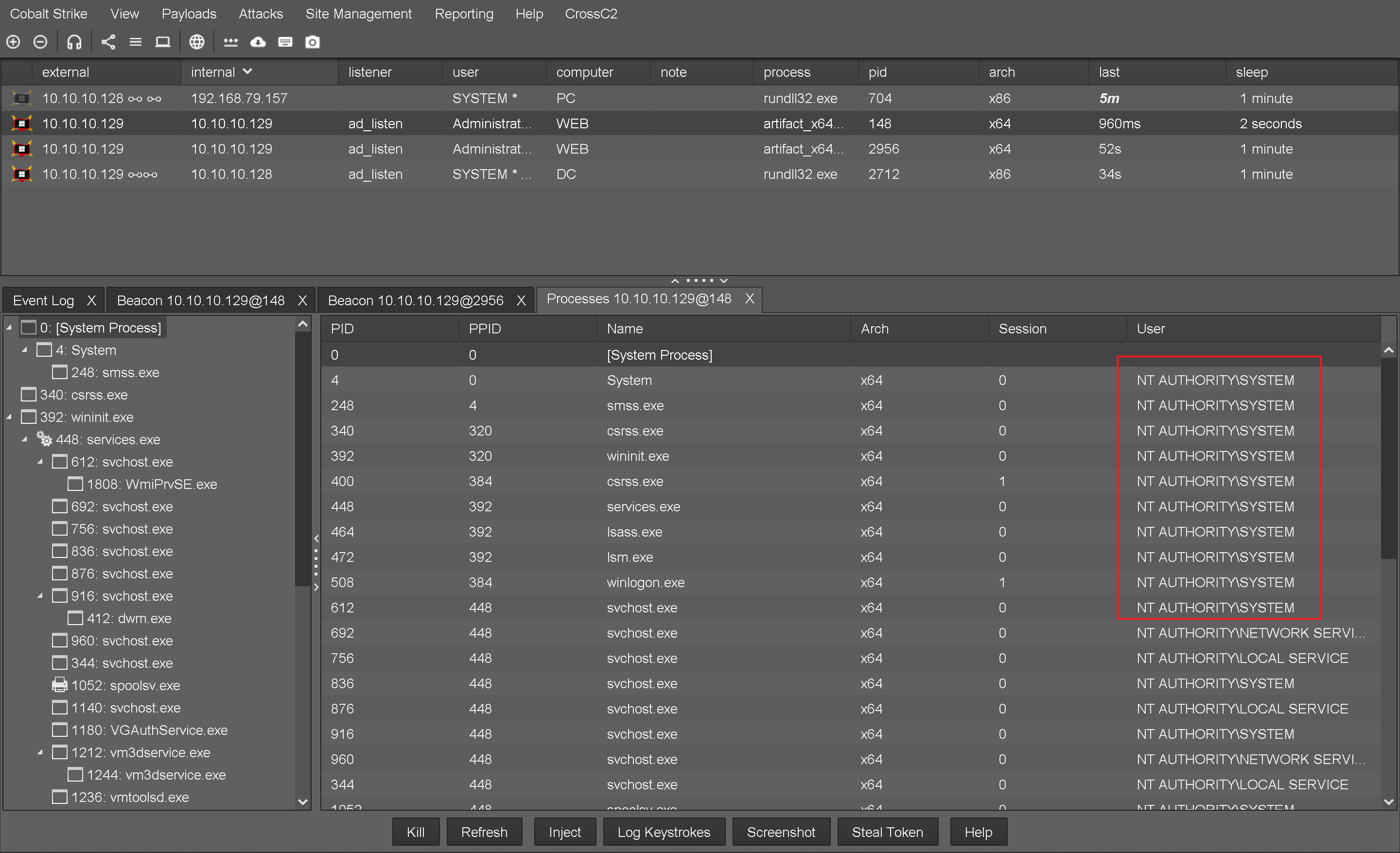Open credentials via asterisks icon
This screenshot has width=1400, height=853.
click(231, 42)
